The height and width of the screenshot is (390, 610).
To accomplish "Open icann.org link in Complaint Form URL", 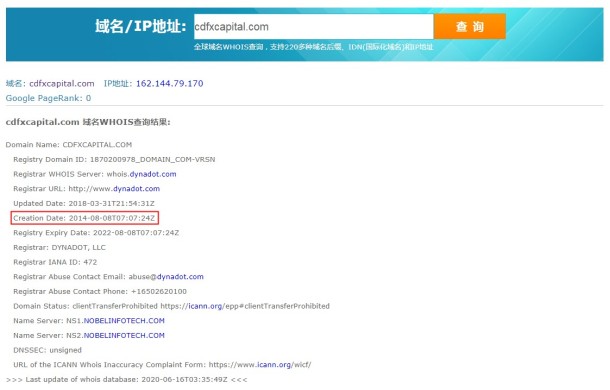I will (x=274, y=365).
